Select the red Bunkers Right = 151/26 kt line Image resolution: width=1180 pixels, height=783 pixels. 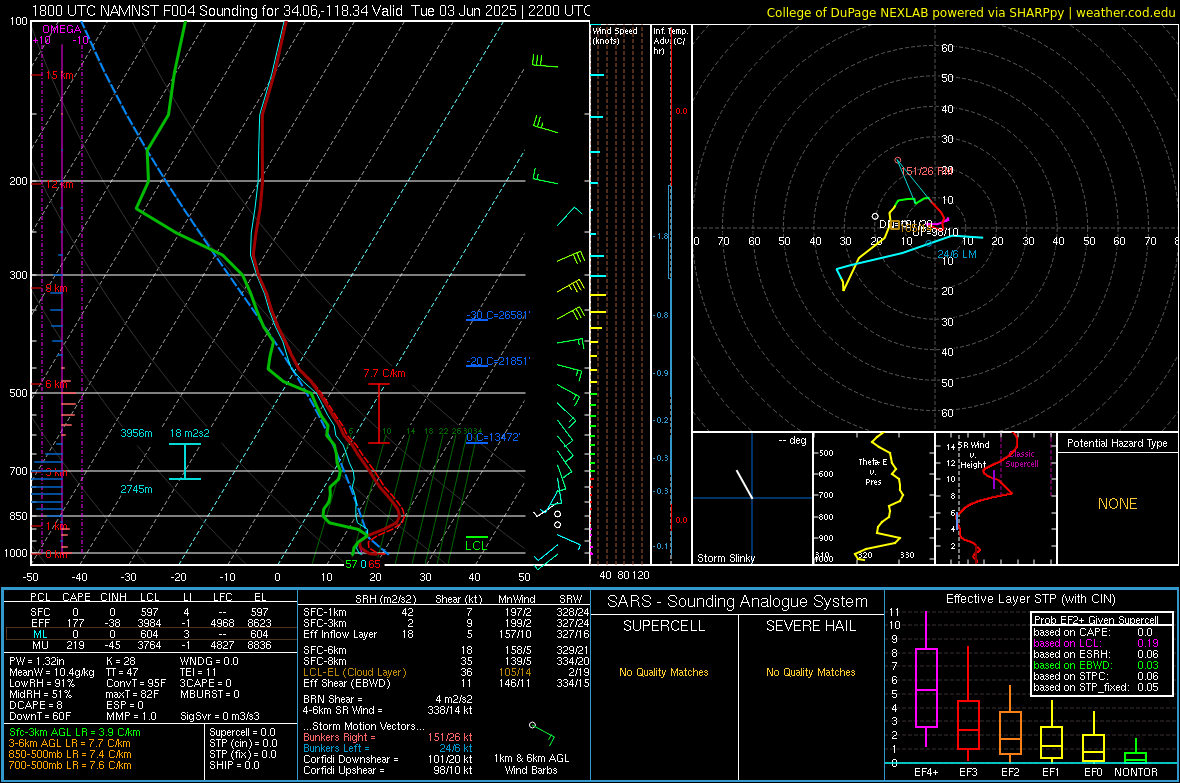coord(388,737)
